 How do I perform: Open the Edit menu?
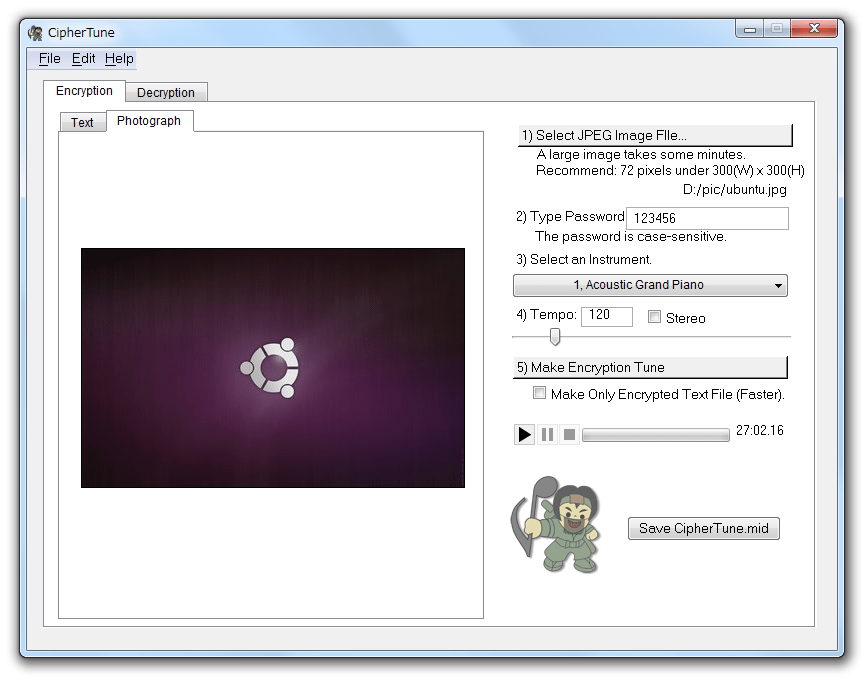tap(84, 59)
